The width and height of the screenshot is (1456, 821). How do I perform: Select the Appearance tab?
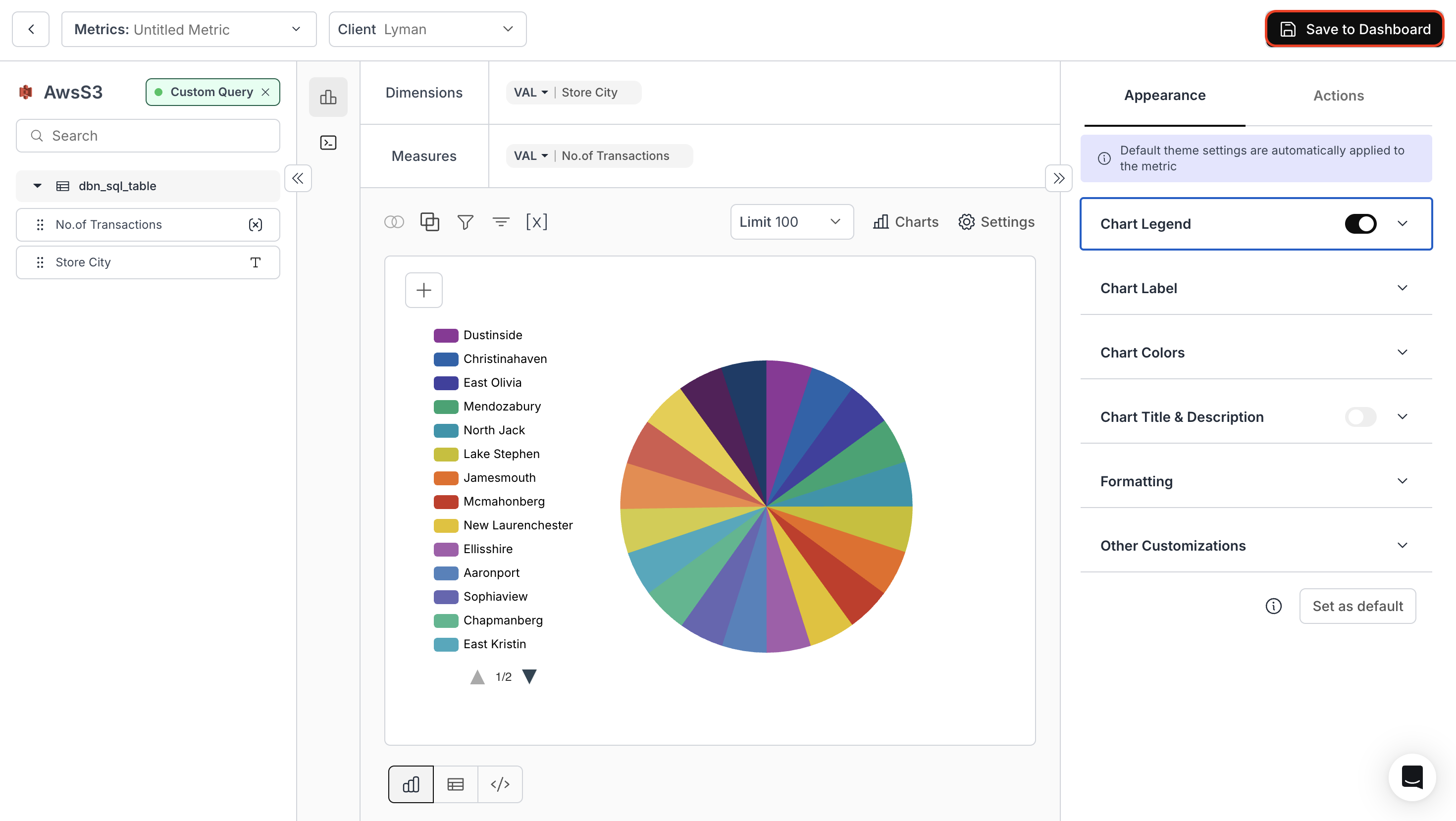click(x=1164, y=96)
